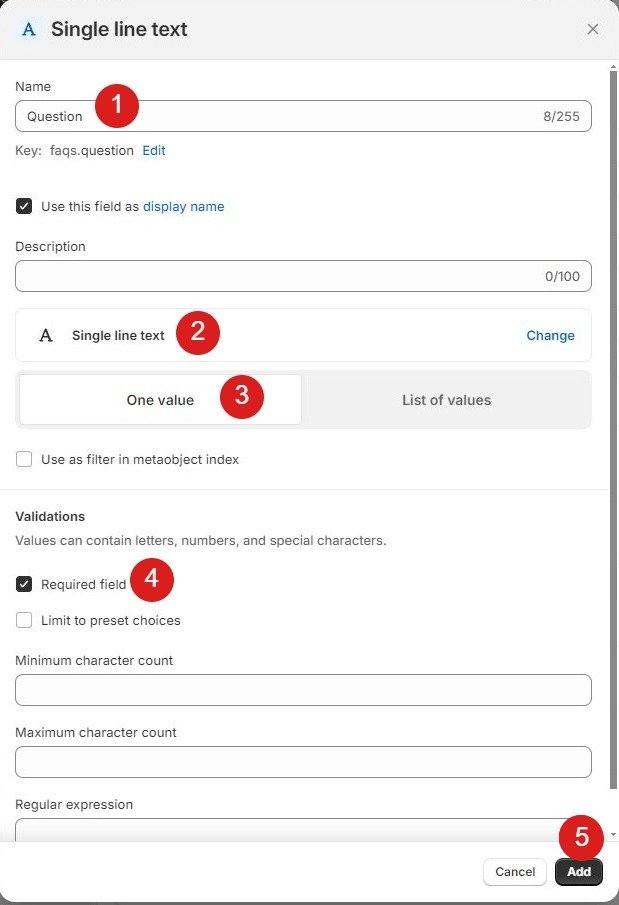Click the Edit link next to key
This screenshot has width=619, height=905.
(153, 151)
